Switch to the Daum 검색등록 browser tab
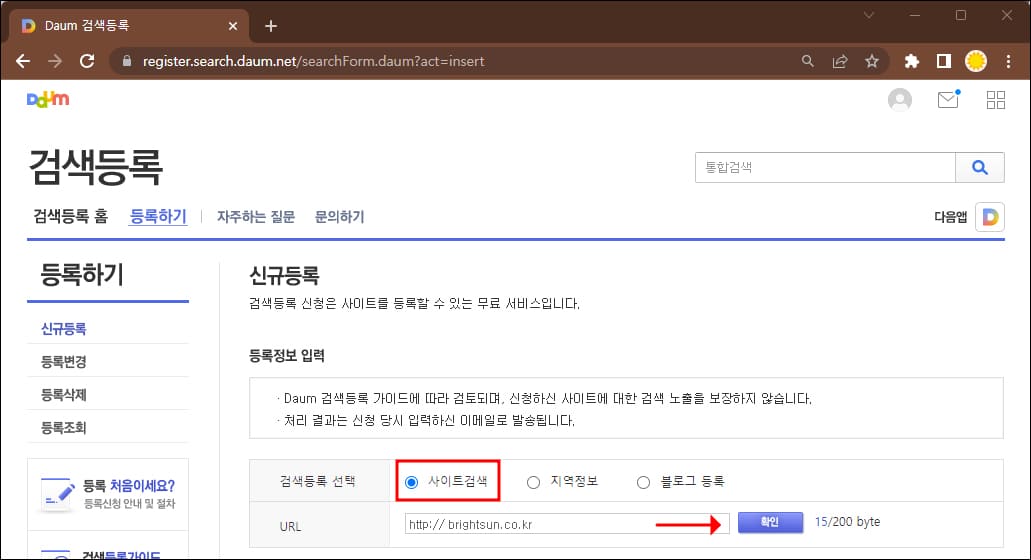The width and height of the screenshot is (1031, 560). 128,26
